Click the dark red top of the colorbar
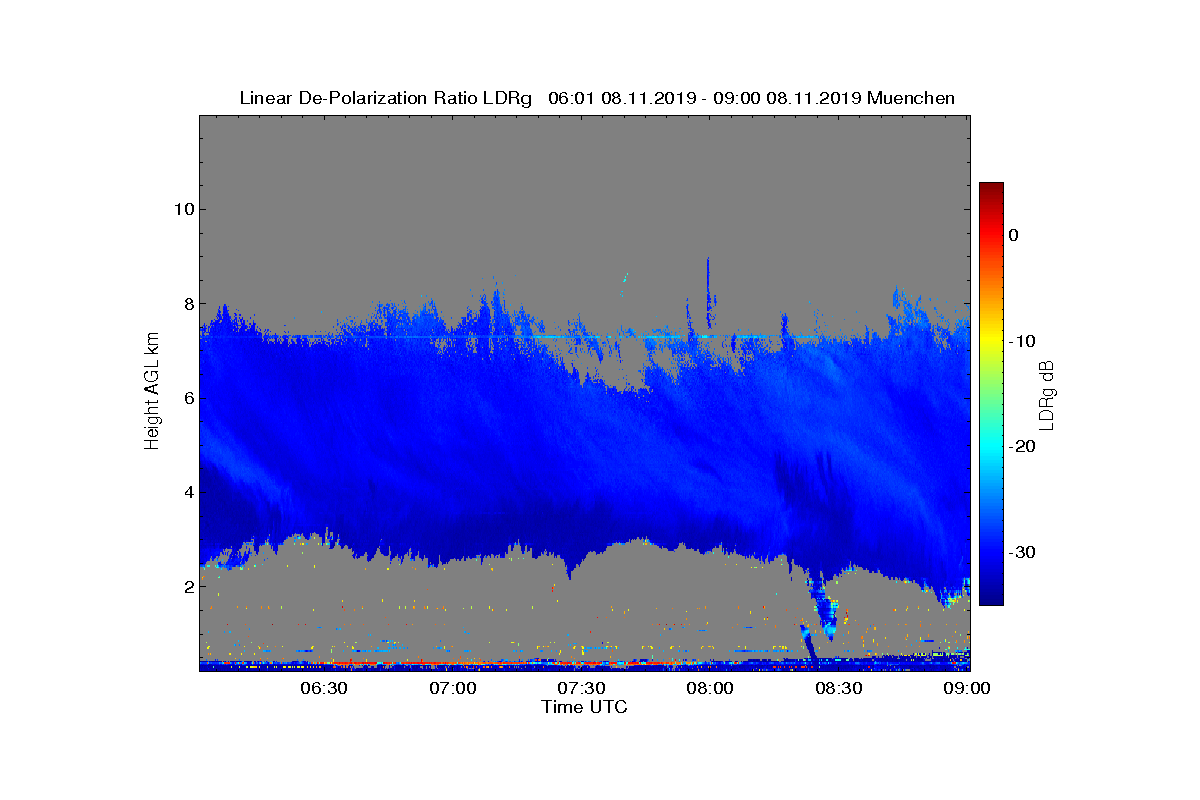 991,189
